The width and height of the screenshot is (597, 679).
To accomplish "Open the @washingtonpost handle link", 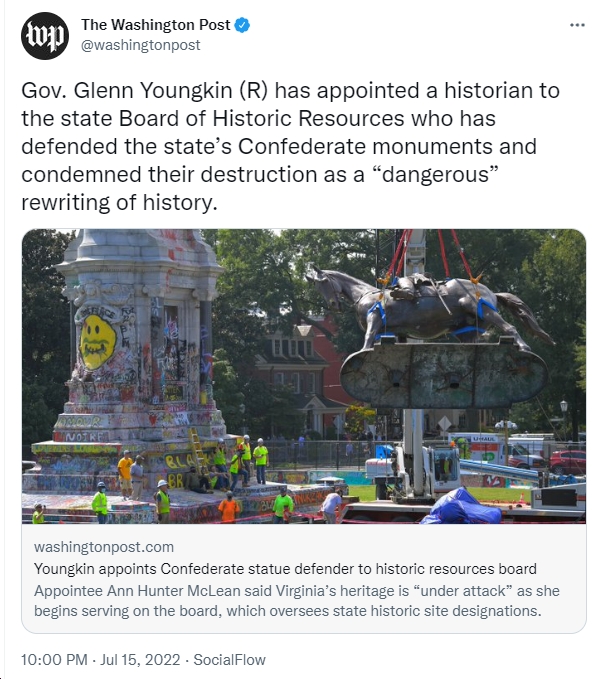I will coord(141,45).
